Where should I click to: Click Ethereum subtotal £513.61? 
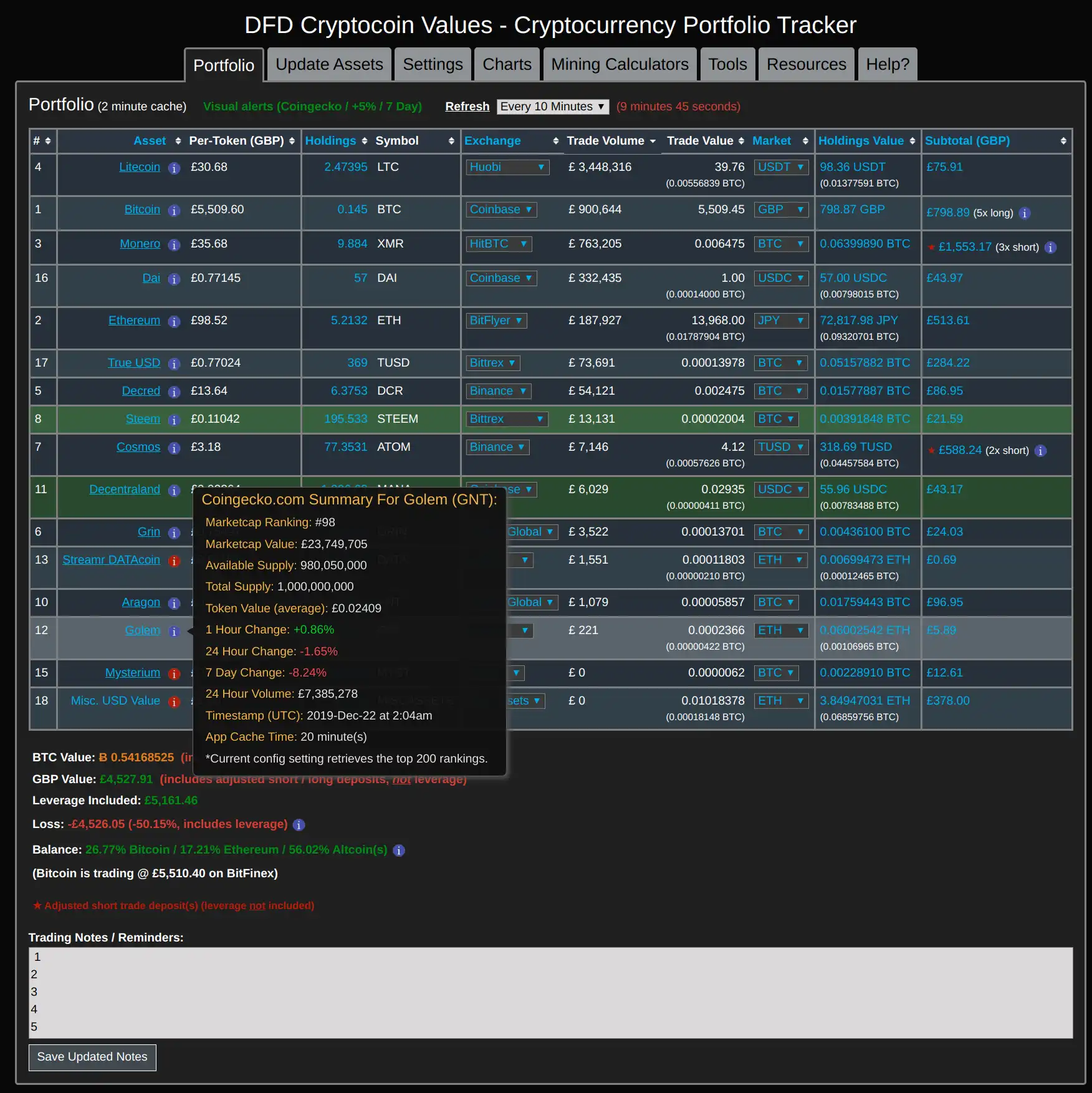pos(947,320)
